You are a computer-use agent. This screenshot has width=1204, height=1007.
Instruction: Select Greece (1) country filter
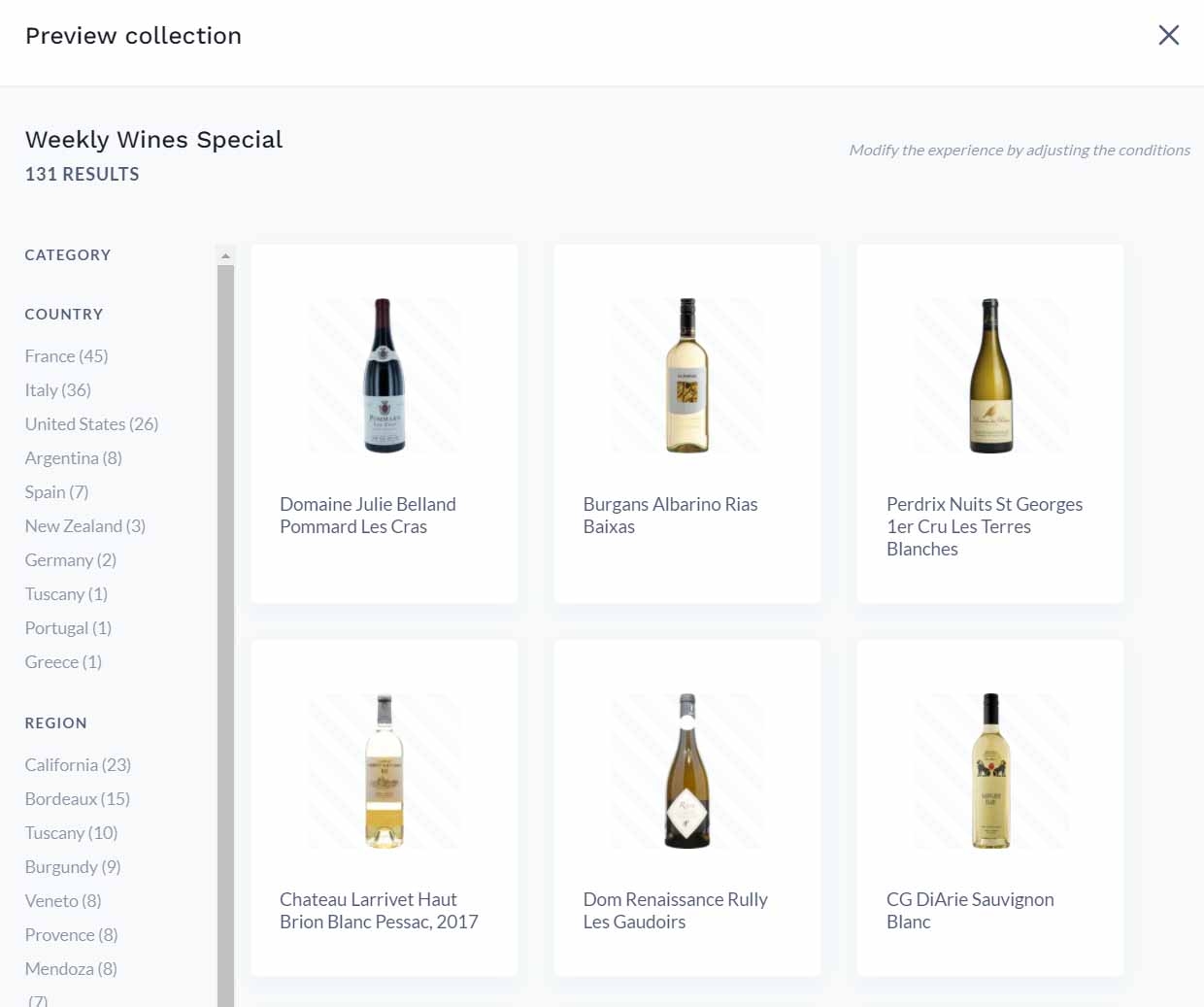64,662
